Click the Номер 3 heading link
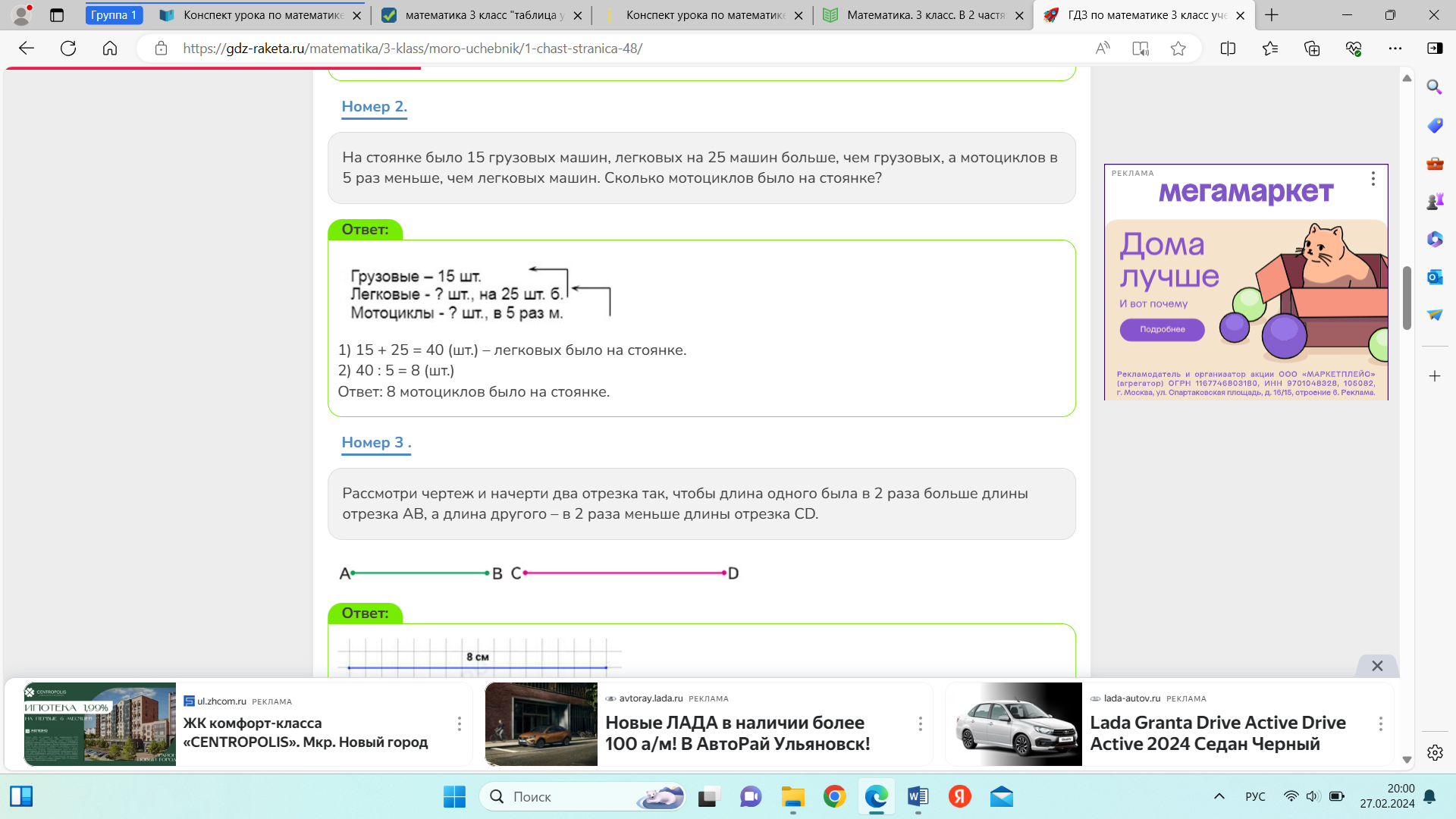Viewport: 1456px width, 819px height. pyautogui.click(x=375, y=443)
